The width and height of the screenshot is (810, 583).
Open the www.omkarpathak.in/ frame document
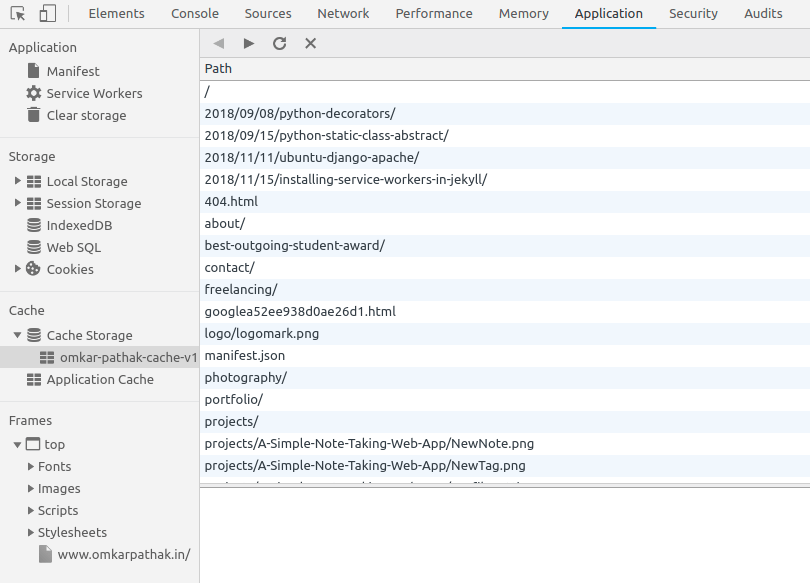[x=123, y=554]
